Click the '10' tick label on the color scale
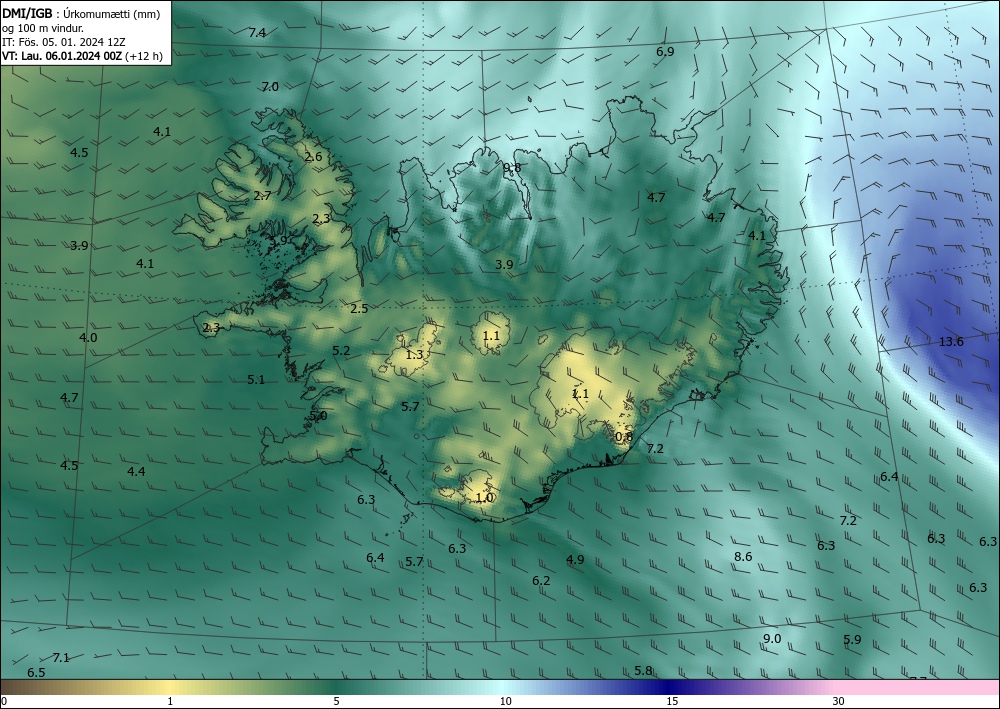The width and height of the screenshot is (1000, 709). point(506,702)
